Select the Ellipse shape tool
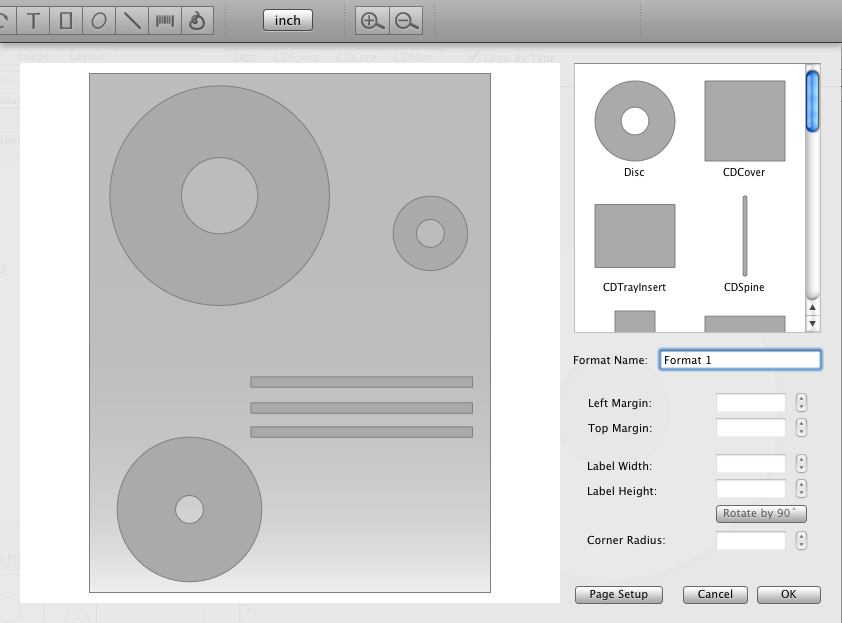 pyautogui.click(x=99, y=20)
